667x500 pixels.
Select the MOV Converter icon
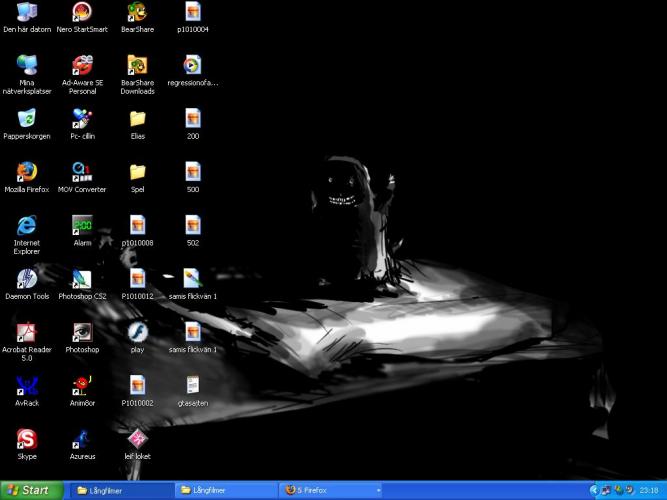[82, 171]
